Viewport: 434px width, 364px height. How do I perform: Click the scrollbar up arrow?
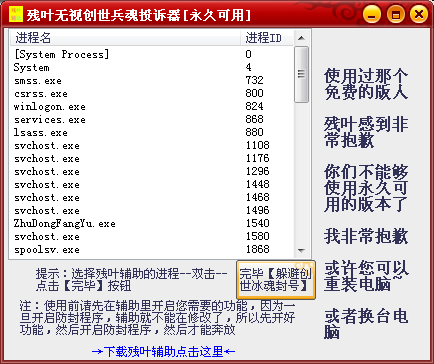(x=301, y=38)
